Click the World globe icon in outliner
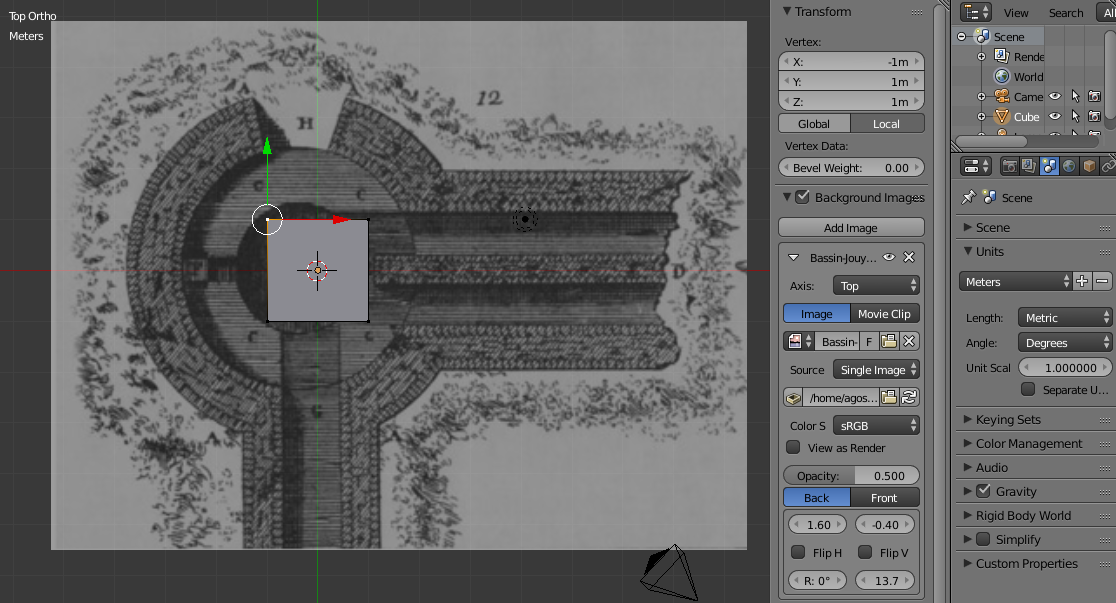Screen dimensions: 1116x603 [1002, 76]
